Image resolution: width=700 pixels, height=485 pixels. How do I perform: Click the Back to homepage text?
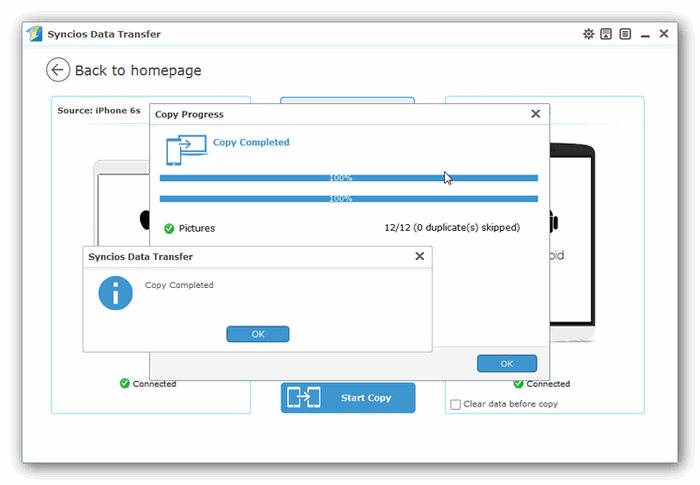tap(138, 71)
